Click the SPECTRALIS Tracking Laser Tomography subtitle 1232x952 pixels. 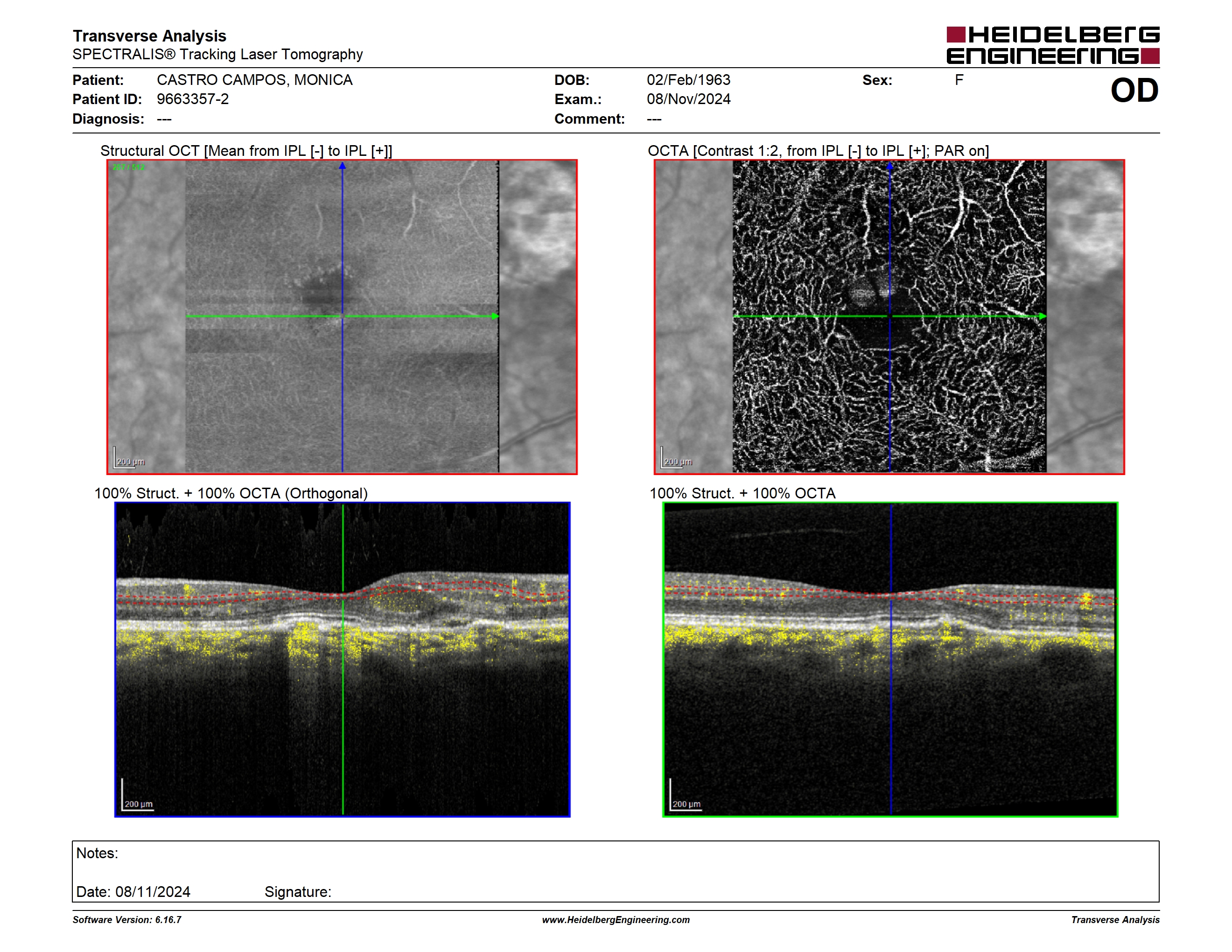coord(218,55)
